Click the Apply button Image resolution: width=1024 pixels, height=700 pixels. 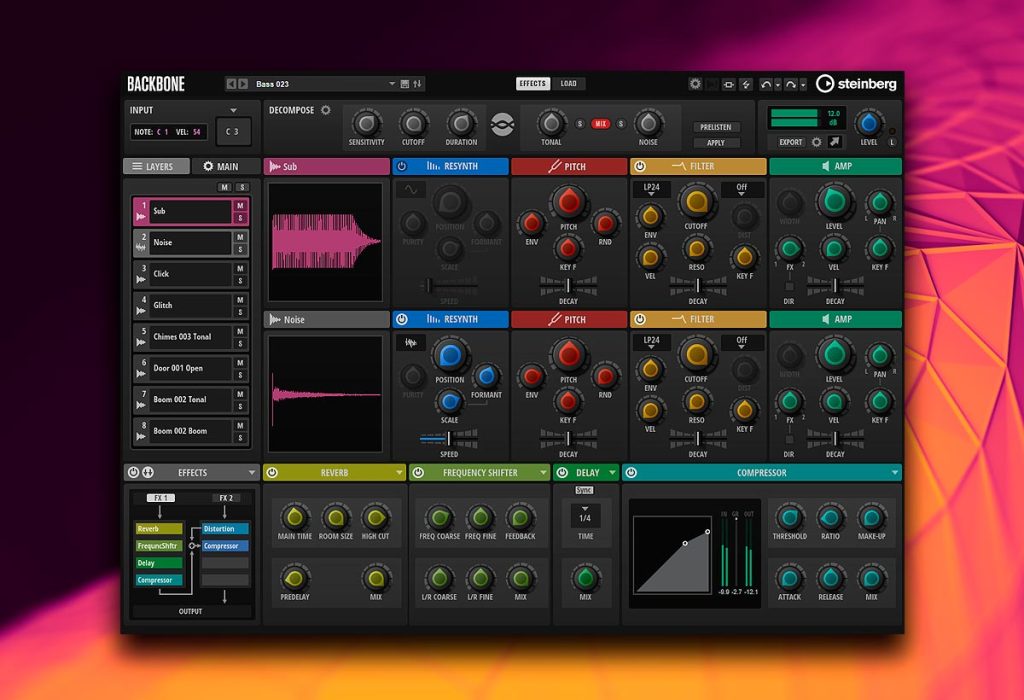point(716,142)
